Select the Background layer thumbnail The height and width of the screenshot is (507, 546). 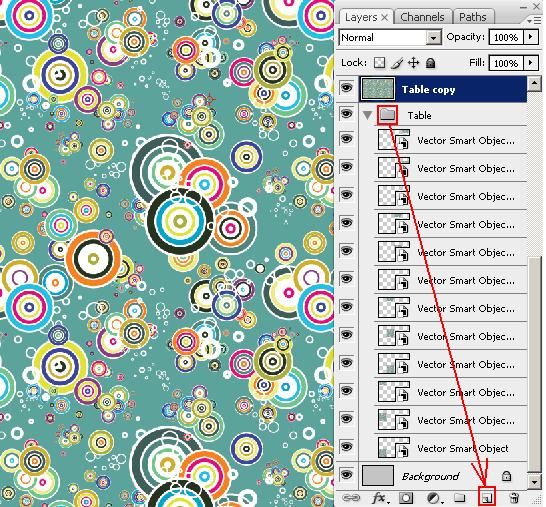click(378, 476)
